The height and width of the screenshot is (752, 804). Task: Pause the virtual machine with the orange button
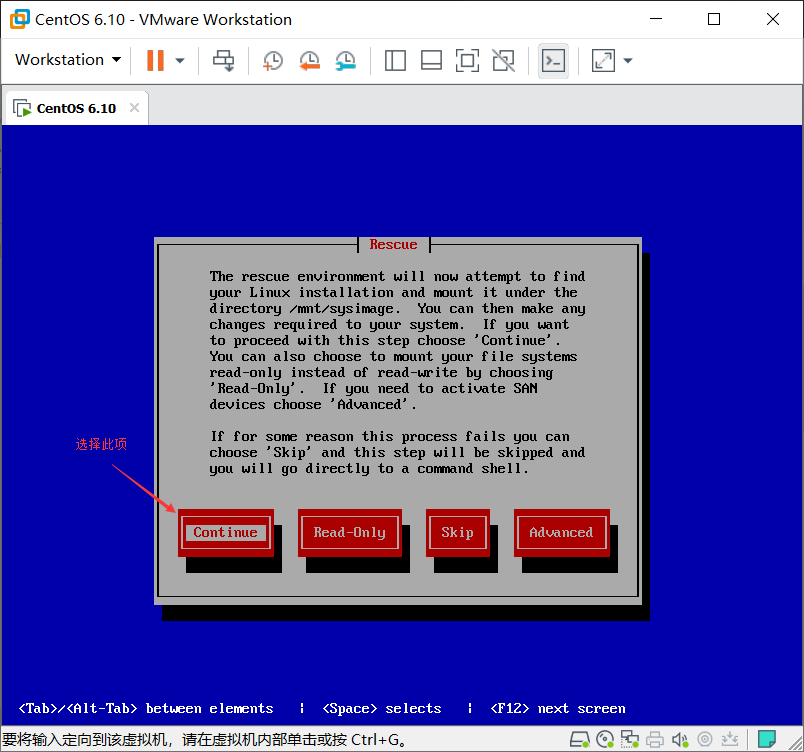coord(155,60)
